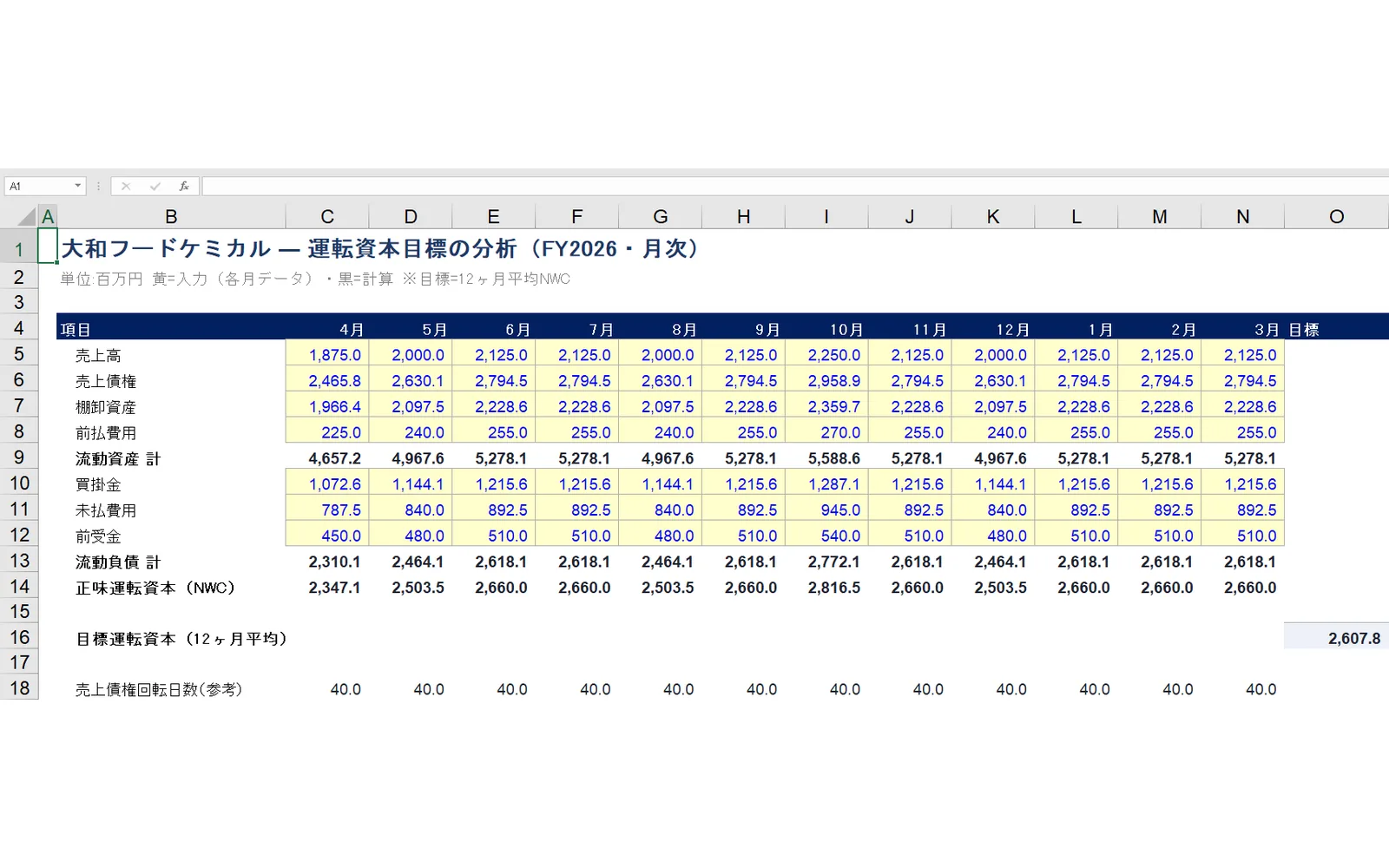Click the title cell 大和フードケミカル
The height and width of the screenshot is (868, 1389).
379,249
